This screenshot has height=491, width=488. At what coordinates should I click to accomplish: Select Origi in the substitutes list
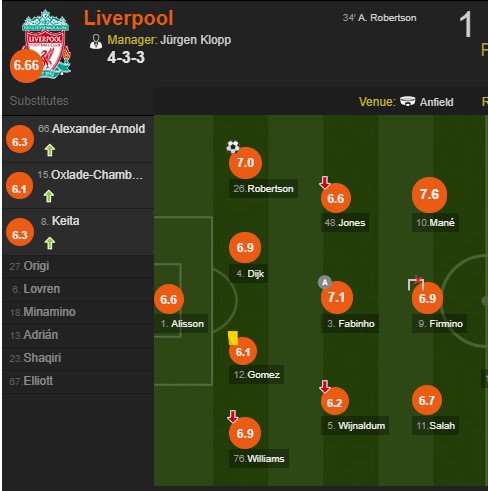point(78,266)
